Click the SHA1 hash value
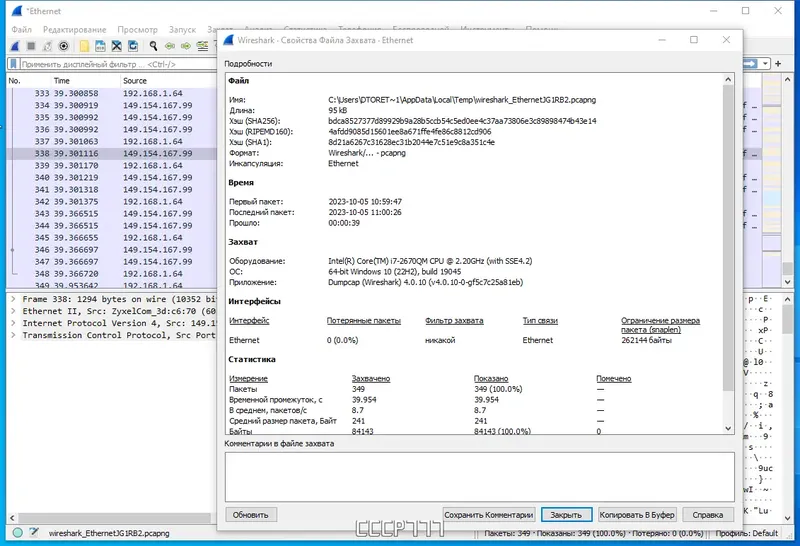This screenshot has width=800, height=546. point(411,142)
